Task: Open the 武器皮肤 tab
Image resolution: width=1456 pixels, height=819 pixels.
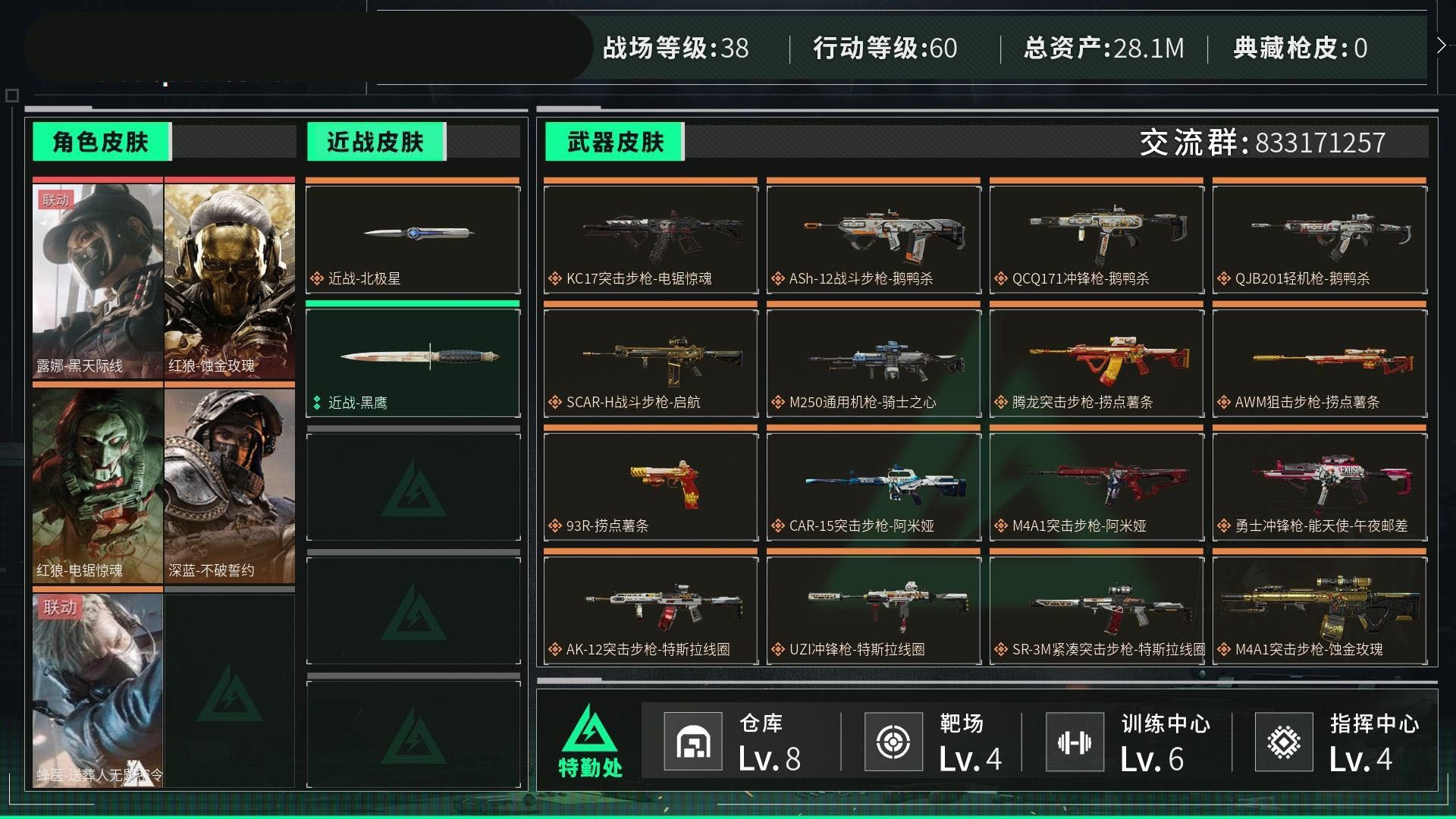Action: (x=614, y=142)
